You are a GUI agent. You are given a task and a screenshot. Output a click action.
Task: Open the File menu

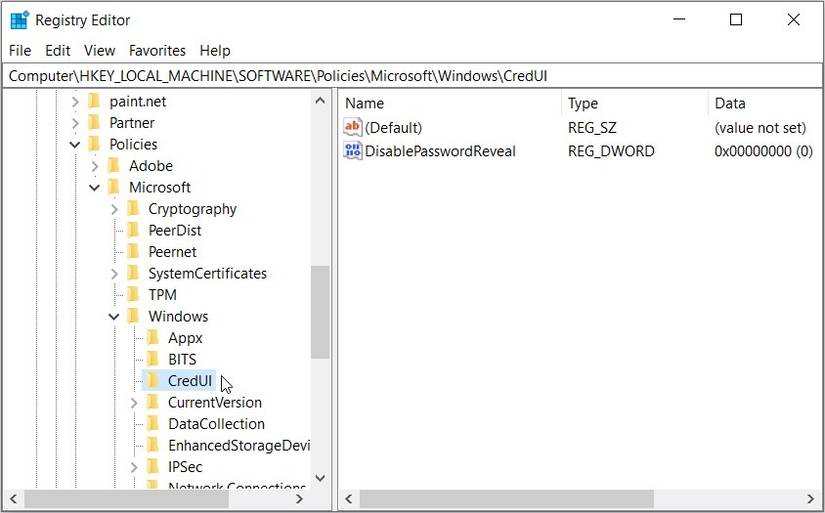(20, 51)
